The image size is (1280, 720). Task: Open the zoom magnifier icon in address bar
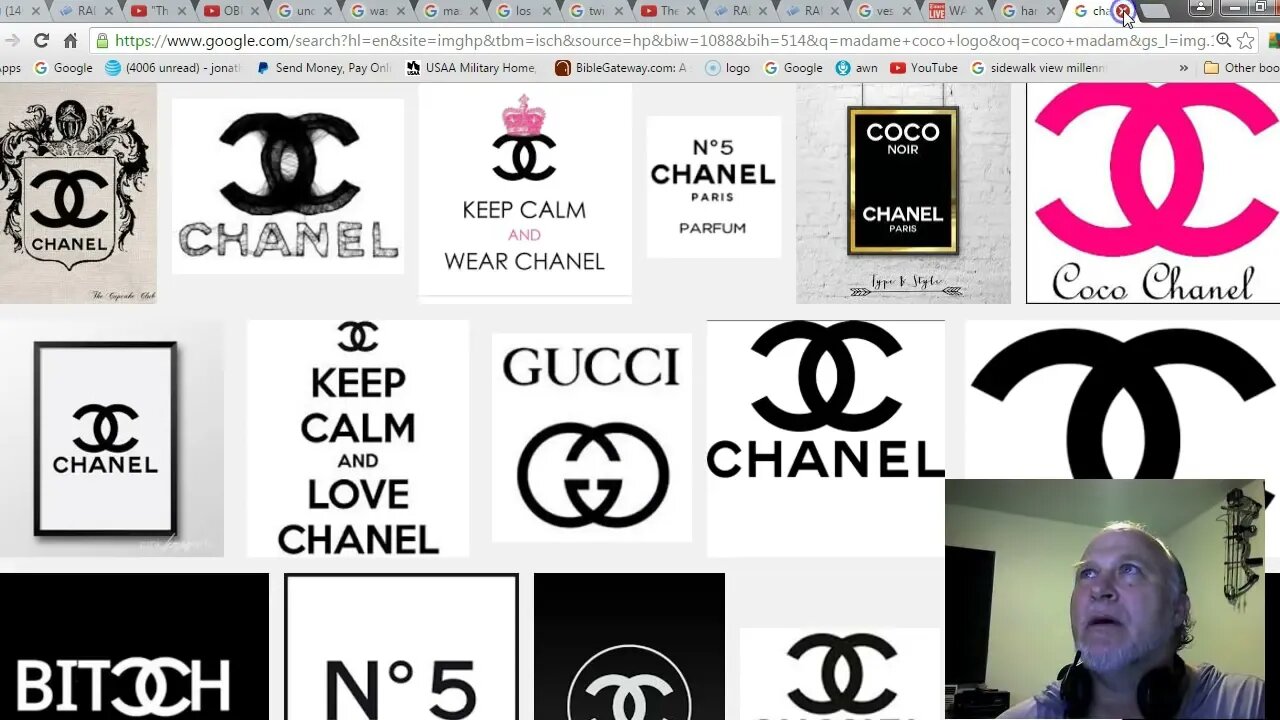pyautogui.click(x=1223, y=41)
